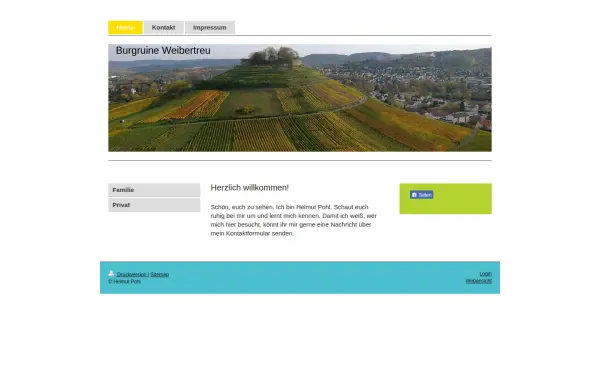Click the Herzlich willkommen! heading
This screenshot has height=375, width=600.
coord(249,188)
